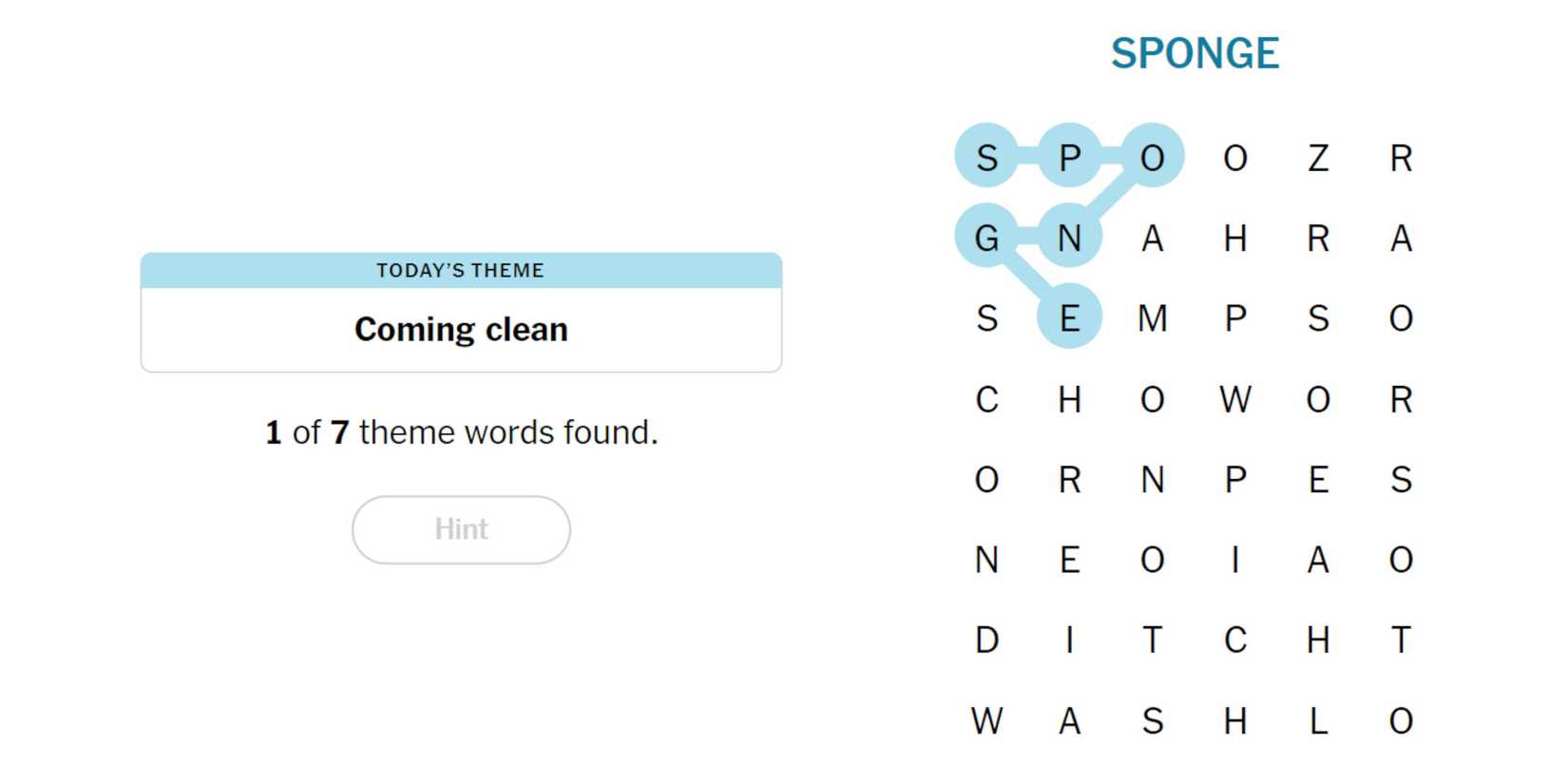Select the highlighted letter E in SPONGE
Screen dimensions: 1568x784
coord(1069,319)
